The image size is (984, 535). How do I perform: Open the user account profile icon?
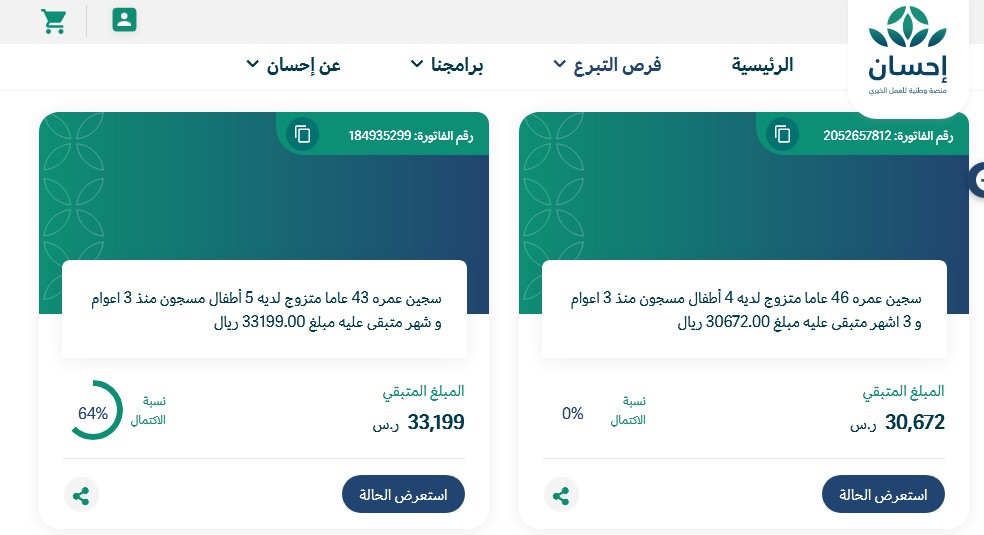click(x=124, y=20)
